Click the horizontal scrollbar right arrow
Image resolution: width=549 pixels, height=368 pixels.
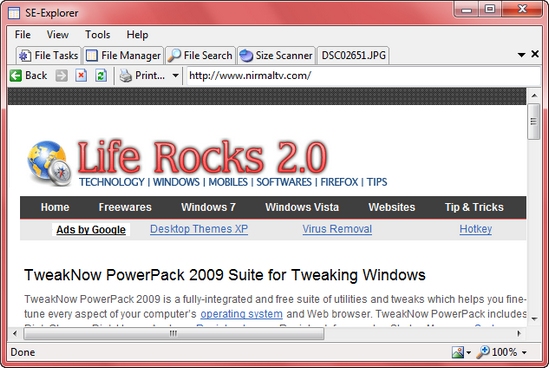pyautogui.click(x=519, y=333)
